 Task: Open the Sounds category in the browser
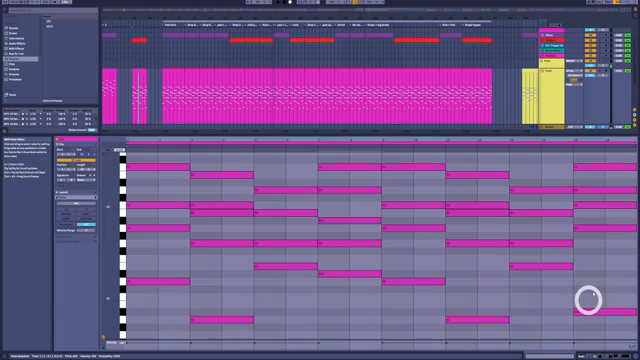pos(13,28)
